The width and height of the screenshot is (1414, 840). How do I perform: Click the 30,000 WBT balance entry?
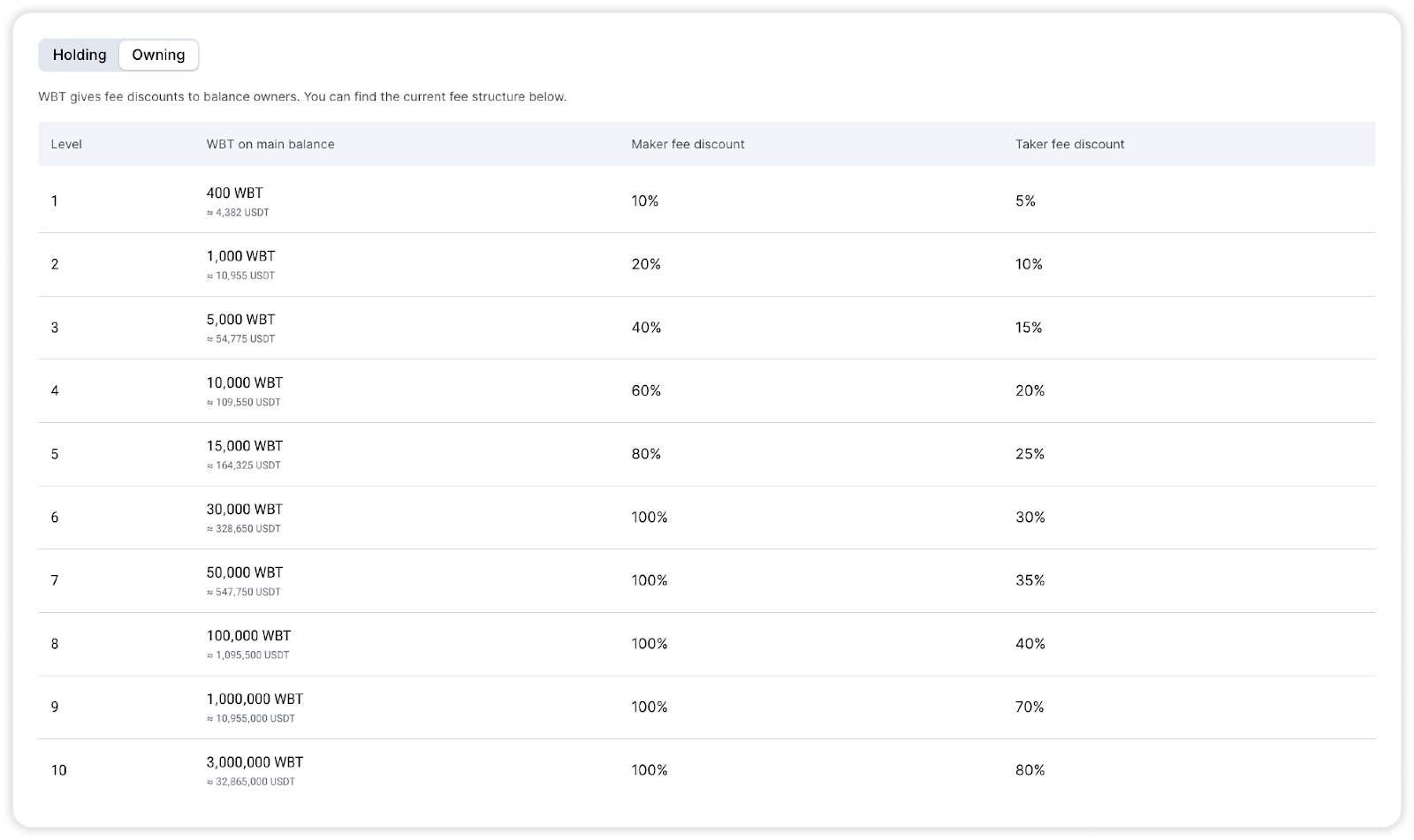point(245,509)
